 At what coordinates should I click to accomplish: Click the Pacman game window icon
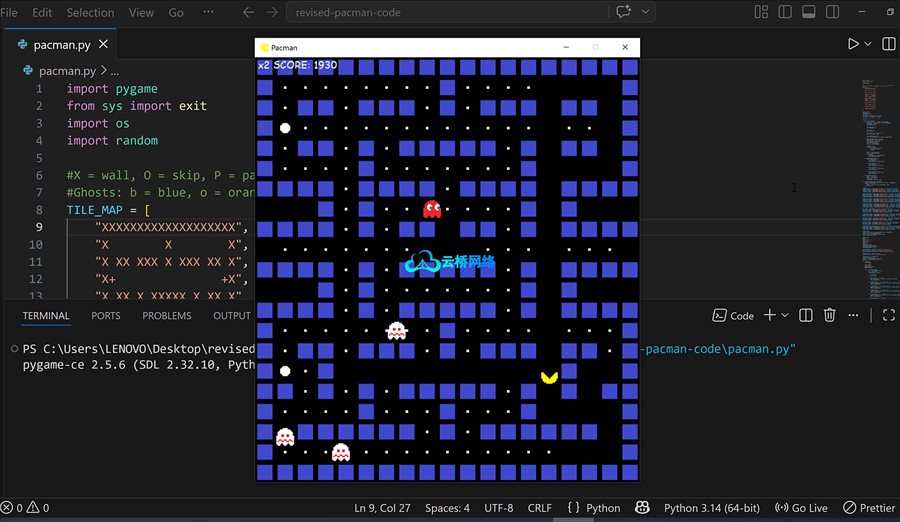(264, 48)
